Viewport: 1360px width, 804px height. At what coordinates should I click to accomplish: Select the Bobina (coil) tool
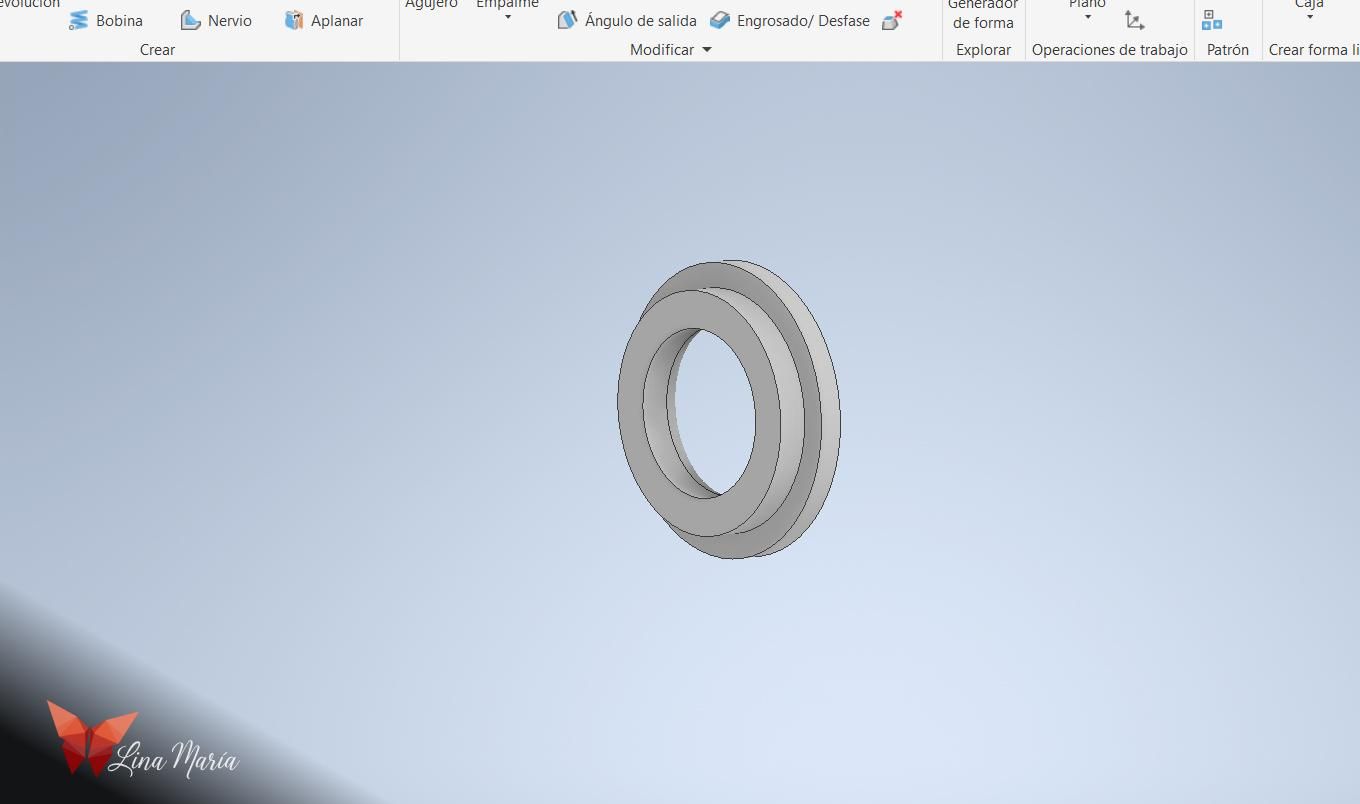click(106, 20)
